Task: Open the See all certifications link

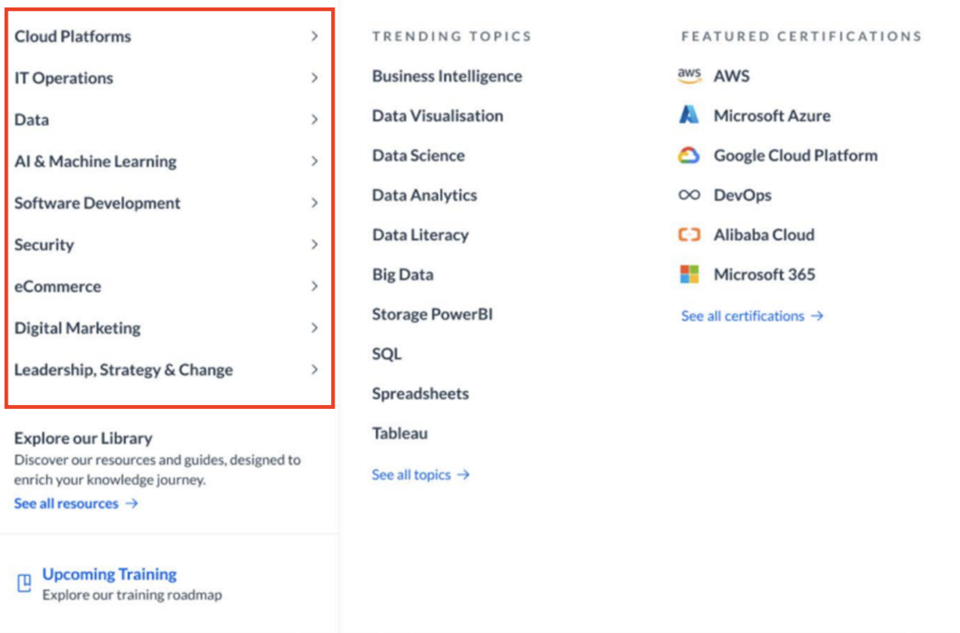Action: tap(752, 316)
